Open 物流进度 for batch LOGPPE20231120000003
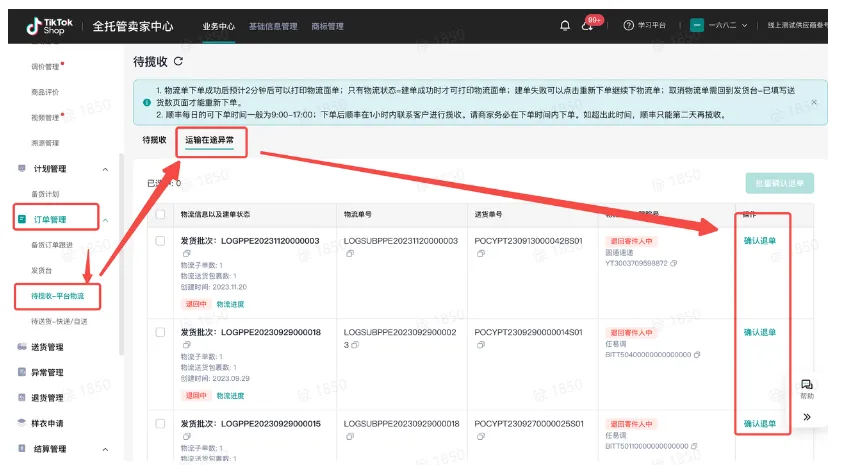Image resolution: width=841 pixels, height=465 pixels. click(x=230, y=304)
